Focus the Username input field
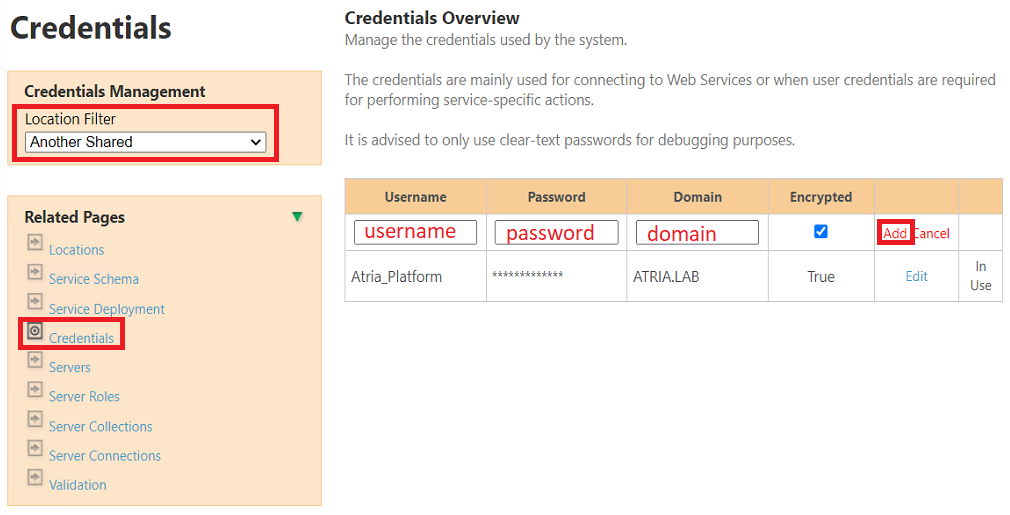Viewport: 1010px width, 515px height. click(x=415, y=232)
